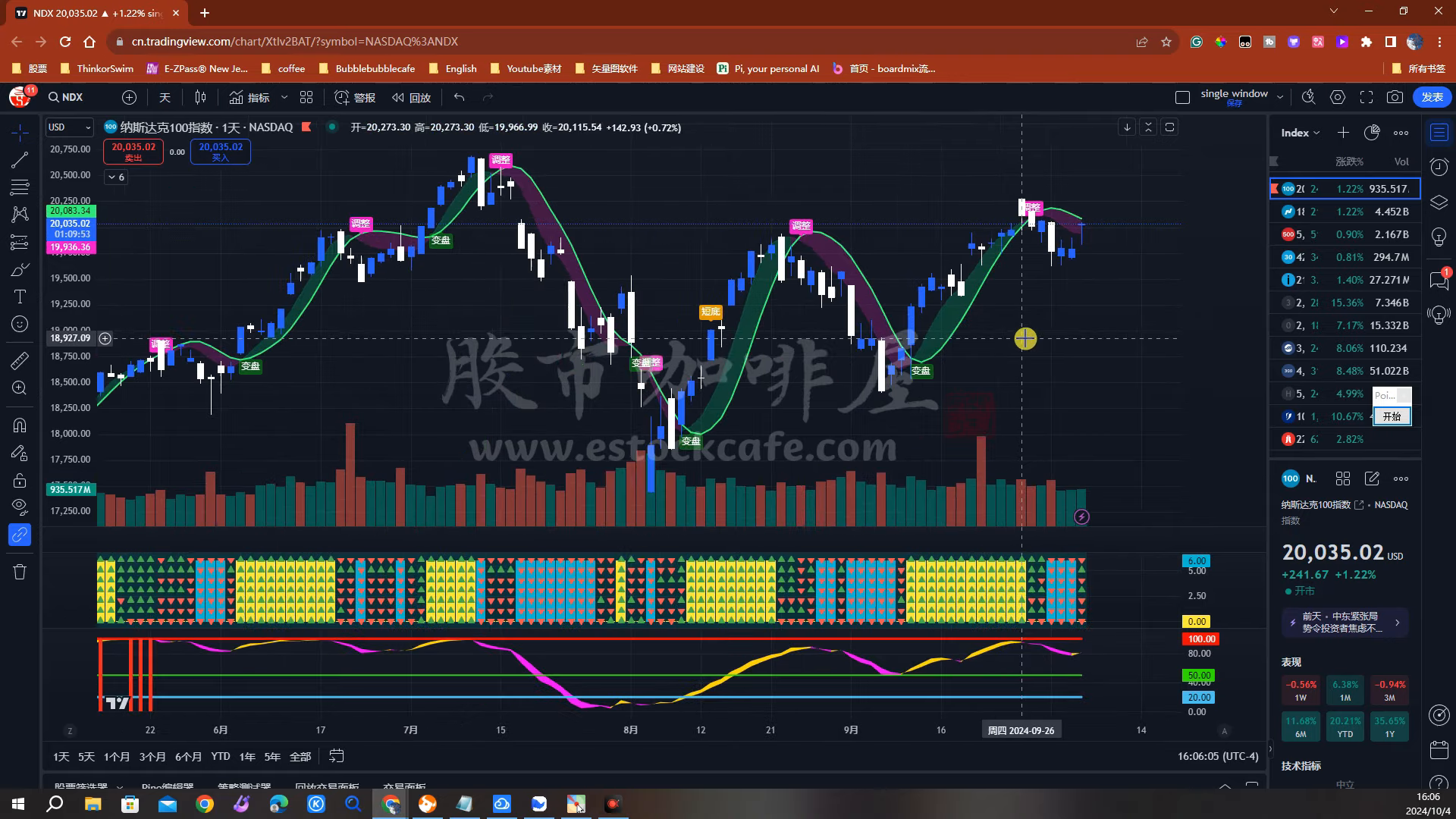Click the undo arrow in the toolbar
Screen dimensions: 1456x819
coord(459,97)
